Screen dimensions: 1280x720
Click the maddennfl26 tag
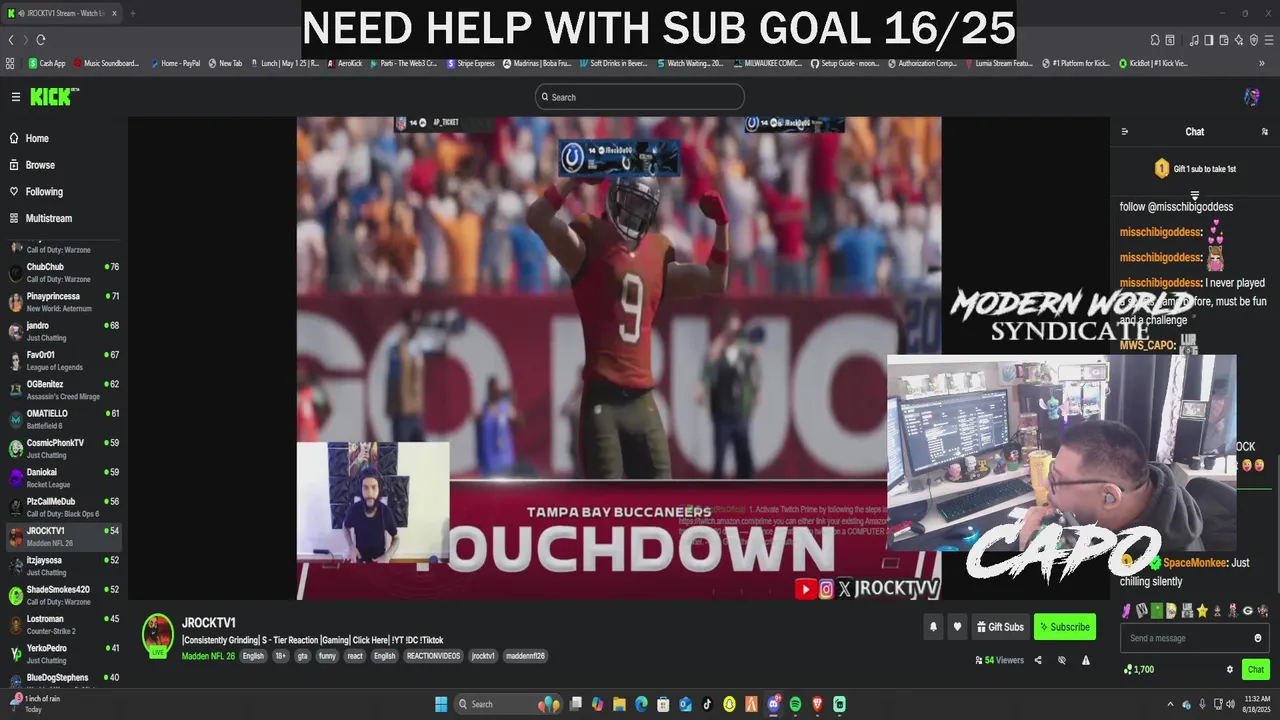click(524, 656)
